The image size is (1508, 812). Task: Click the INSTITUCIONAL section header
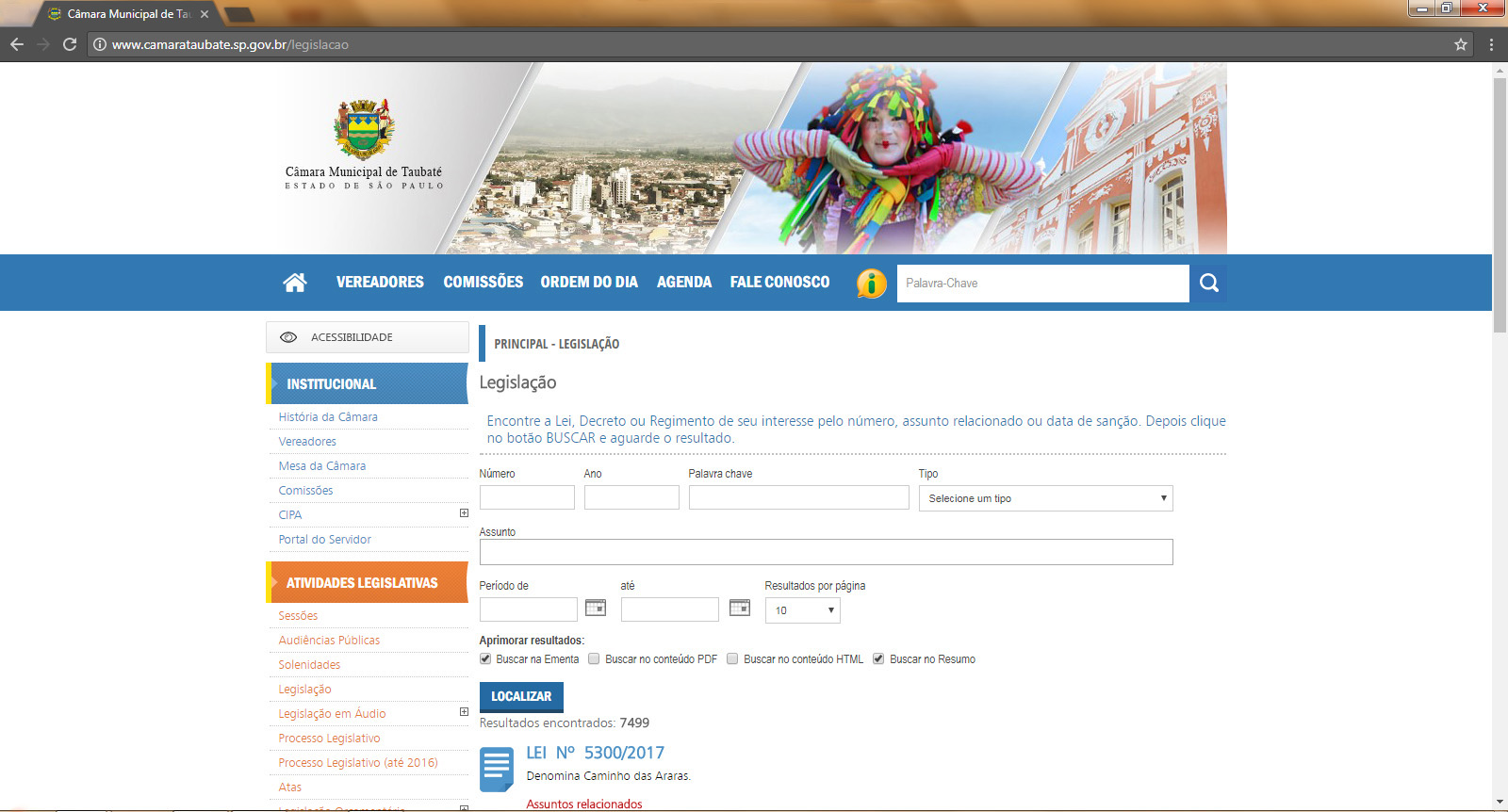click(x=368, y=383)
